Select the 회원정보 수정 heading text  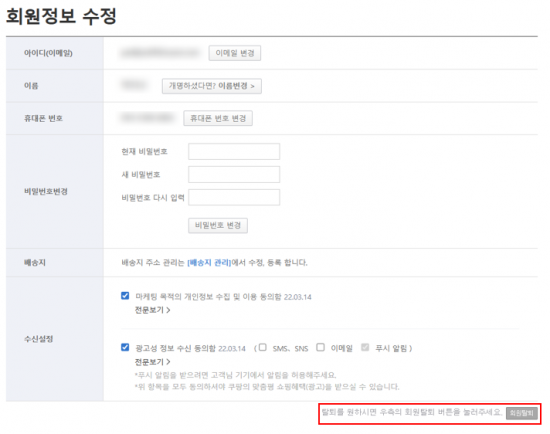point(61,16)
